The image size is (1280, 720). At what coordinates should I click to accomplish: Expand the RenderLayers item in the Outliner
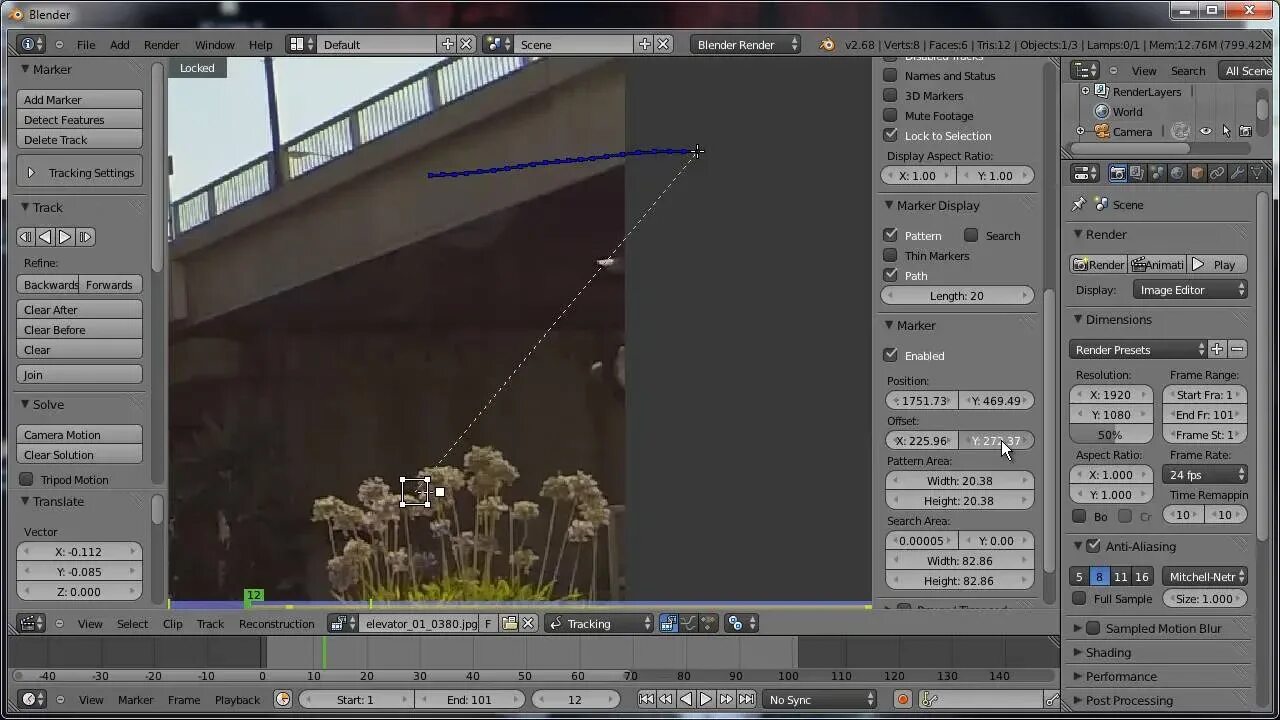[x=1085, y=91]
